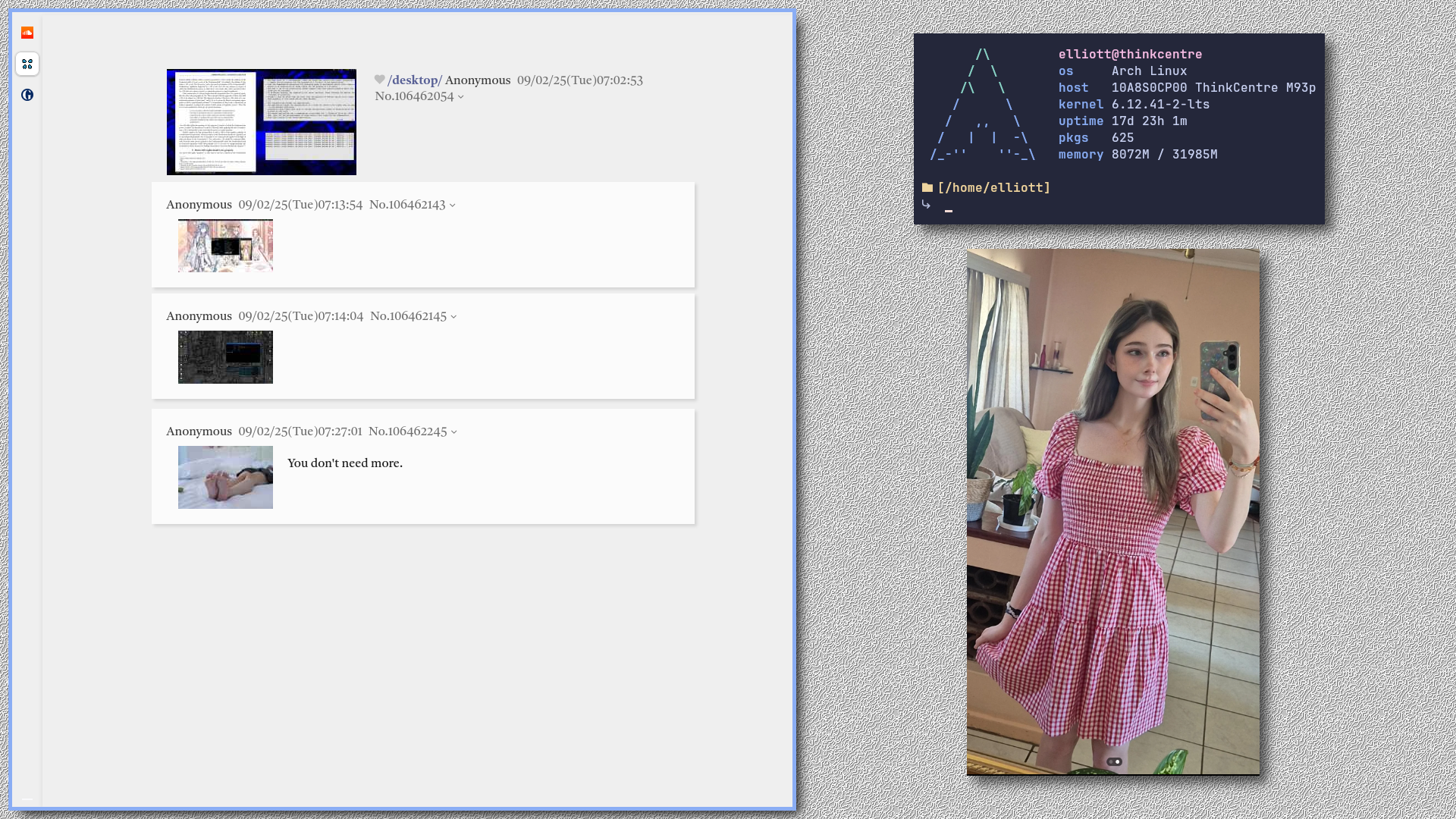Click kernel value 6.12.41-2-lts in terminal
The width and height of the screenshot is (1456, 819).
[x=1160, y=104]
